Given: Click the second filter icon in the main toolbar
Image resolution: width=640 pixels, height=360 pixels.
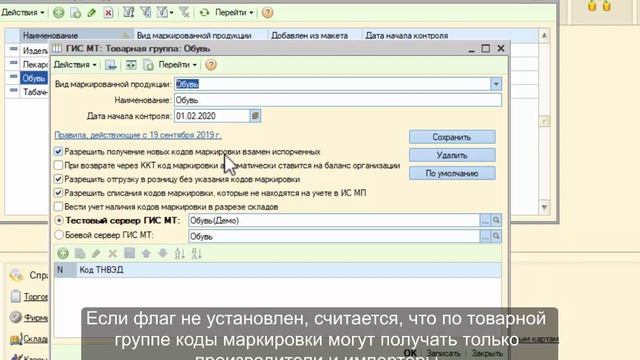Looking at the screenshot, I should coord(146,13).
